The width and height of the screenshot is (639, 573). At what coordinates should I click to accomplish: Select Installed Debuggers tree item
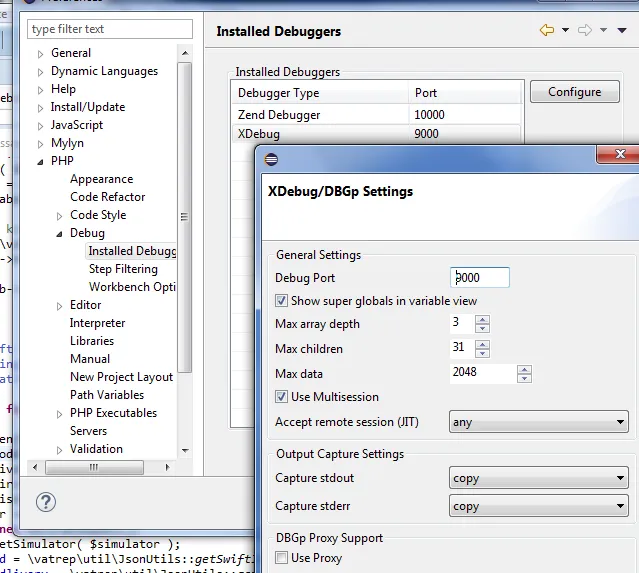click(132, 251)
